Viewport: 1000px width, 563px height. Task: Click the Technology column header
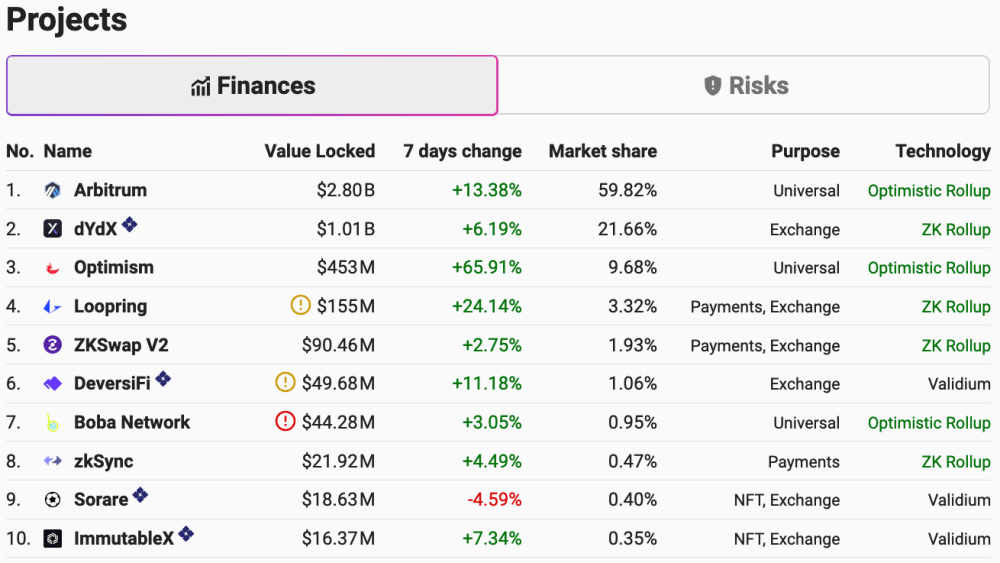tap(943, 151)
